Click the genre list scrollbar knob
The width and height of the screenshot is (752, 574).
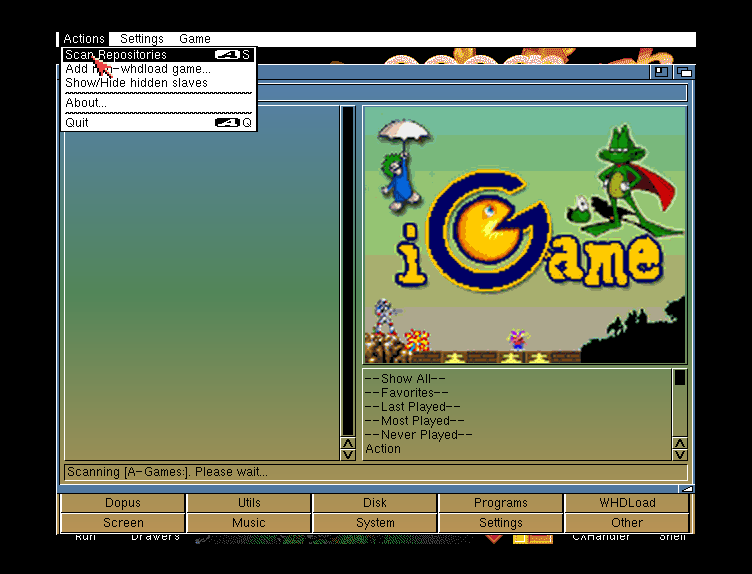(680, 378)
